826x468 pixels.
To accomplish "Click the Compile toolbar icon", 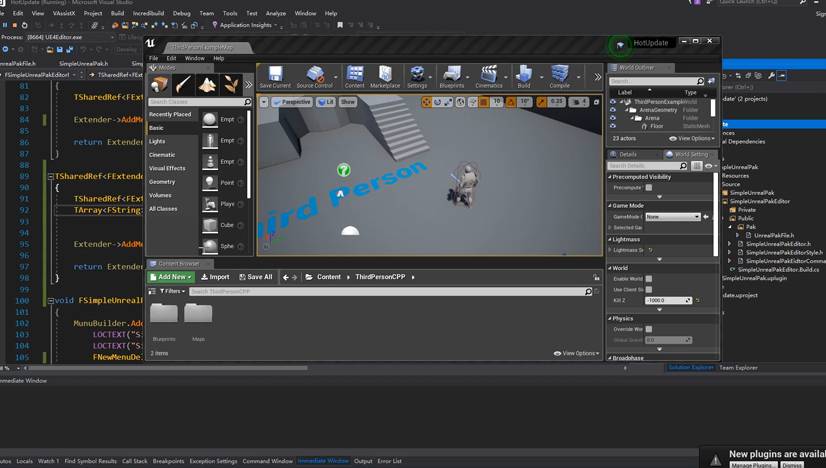I will [x=559, y=77].
